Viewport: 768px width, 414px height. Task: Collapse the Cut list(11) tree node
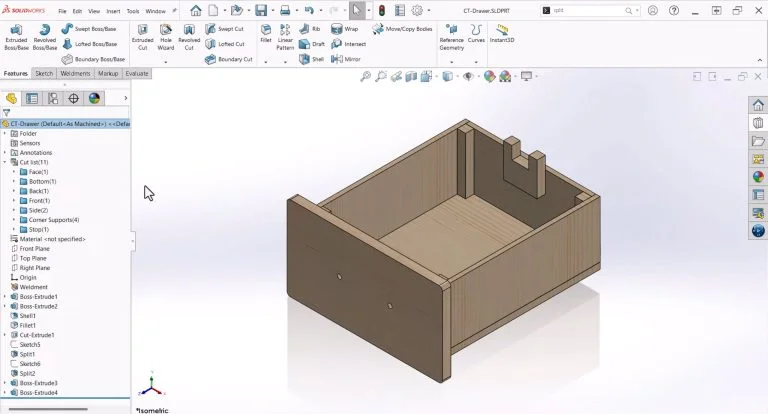point(5,162)
